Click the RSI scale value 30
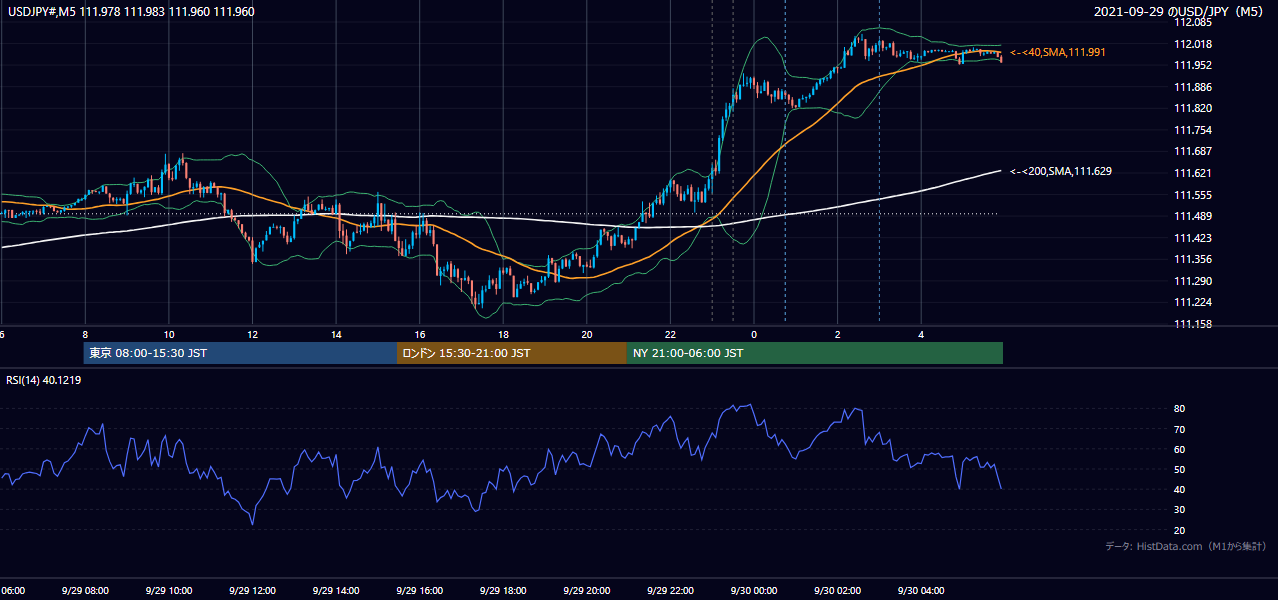The height and width of the screenshot is (600, 1278). [1179, 510]
